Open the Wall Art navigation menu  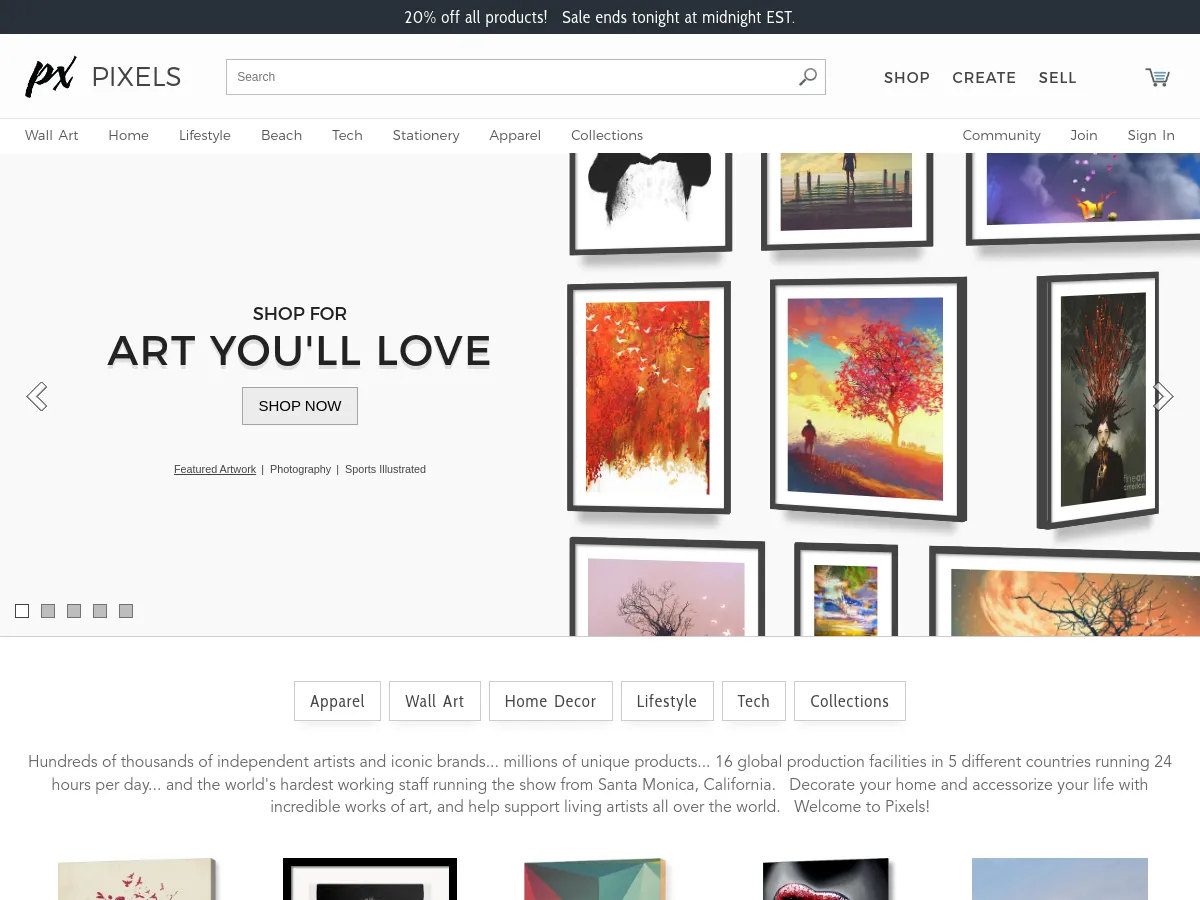(x=52, y=135)
